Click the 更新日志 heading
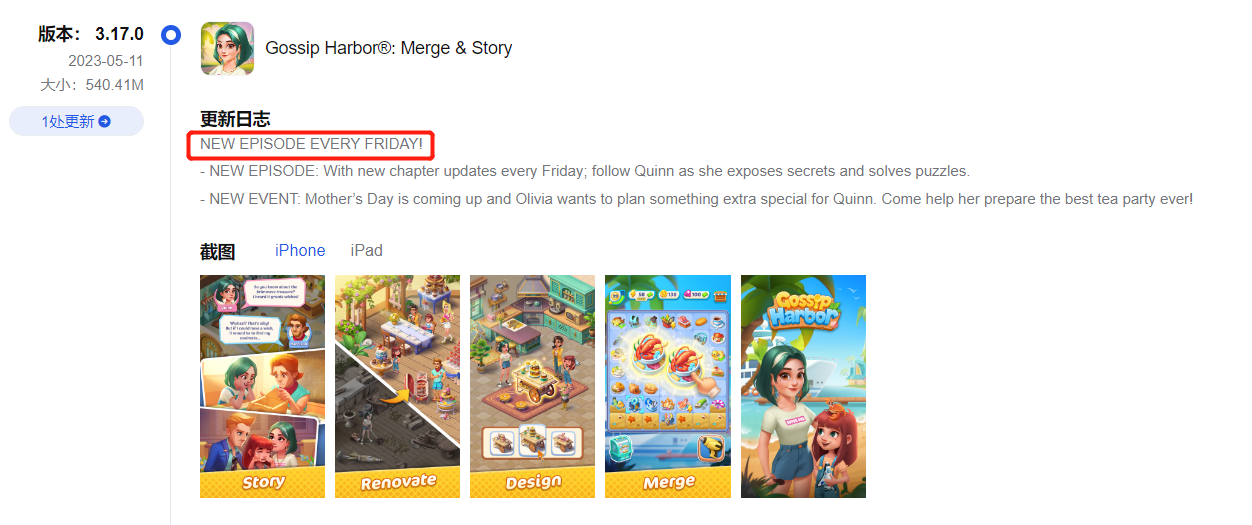Screen dimensions: 1252x525 coord(235,120)
